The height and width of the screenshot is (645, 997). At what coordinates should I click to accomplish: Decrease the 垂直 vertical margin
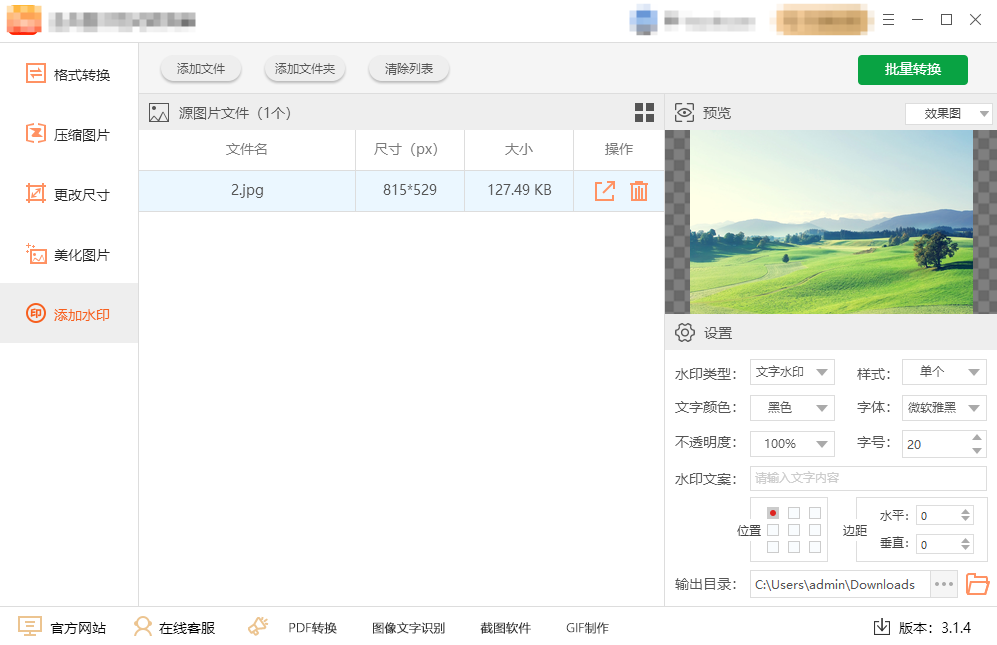click(965, 548)
